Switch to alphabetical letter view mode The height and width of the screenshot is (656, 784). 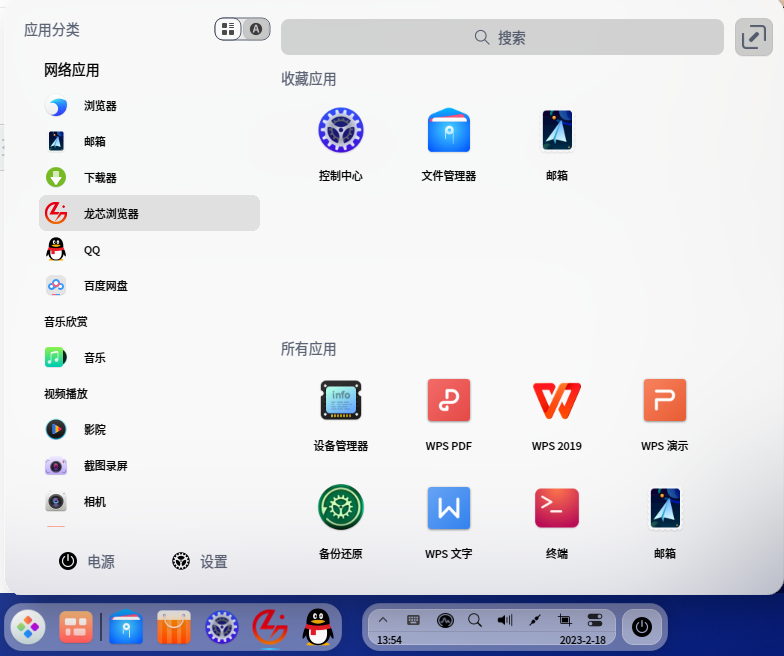[x=256, y=29]
